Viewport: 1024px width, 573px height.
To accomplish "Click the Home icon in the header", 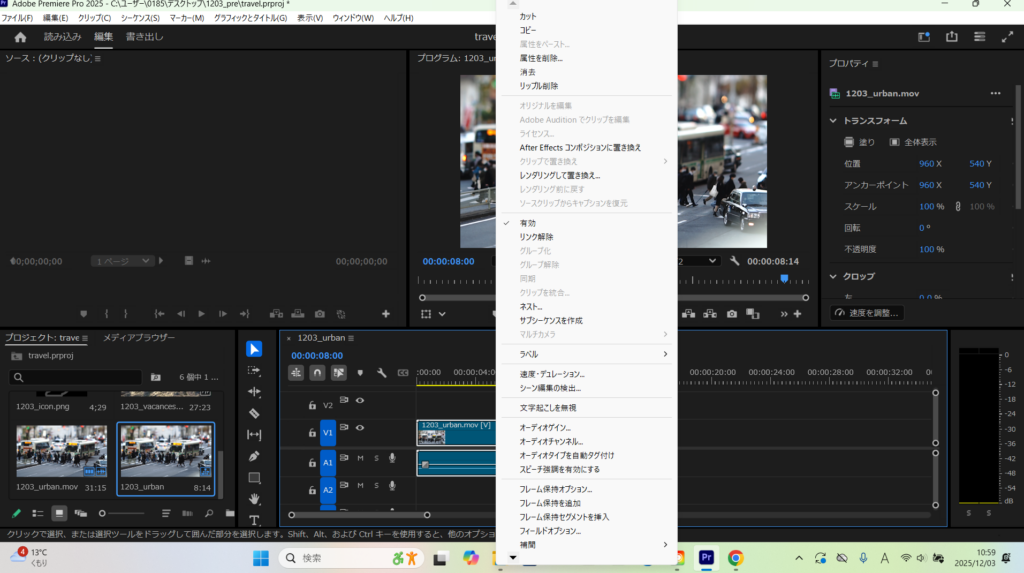I will [x=20, y=37].
